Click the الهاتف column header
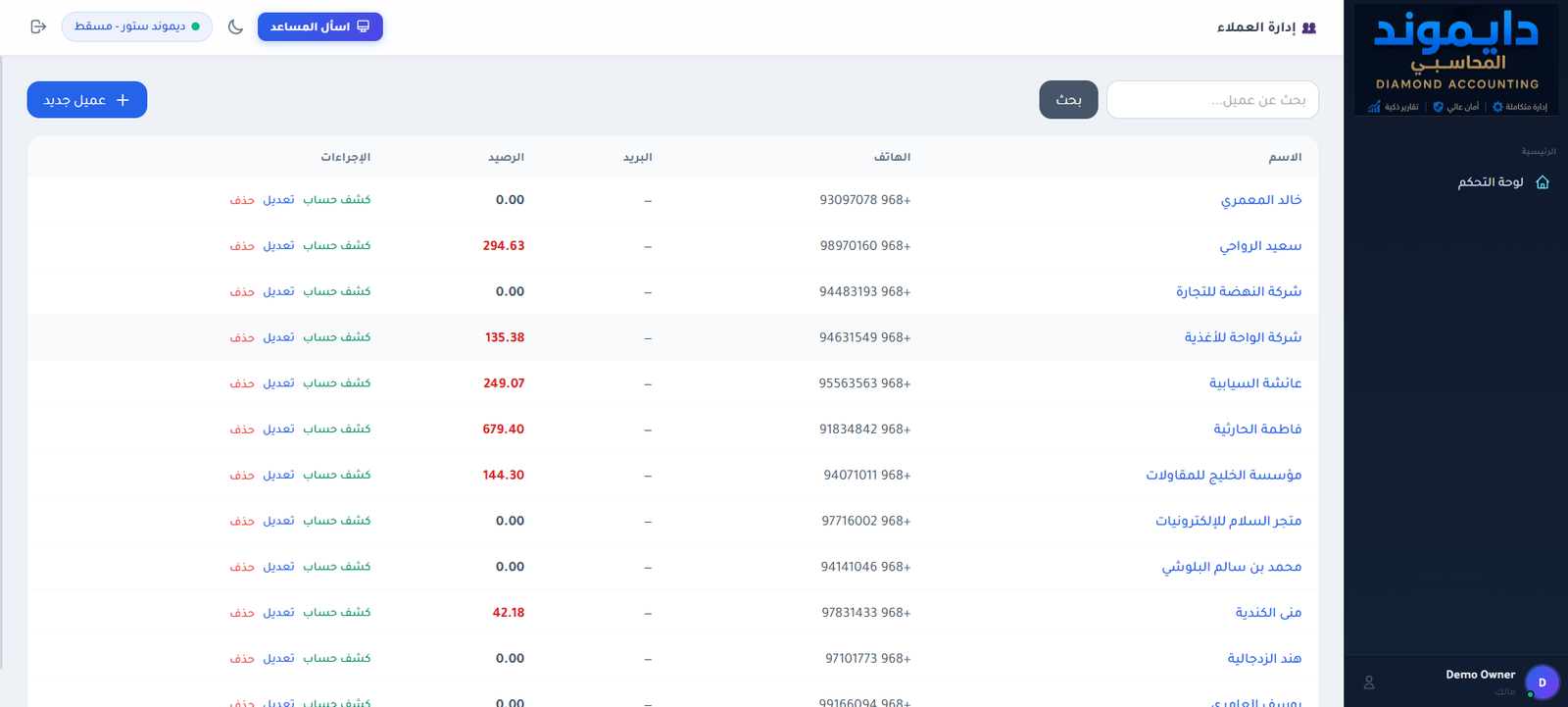Image resolution: width=1568 pixels, height=707 pixels. point(893,157)
